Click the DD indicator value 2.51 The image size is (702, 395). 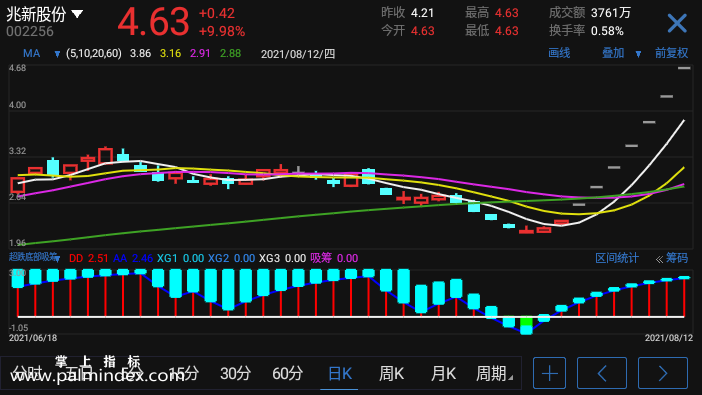click(98, 258)
